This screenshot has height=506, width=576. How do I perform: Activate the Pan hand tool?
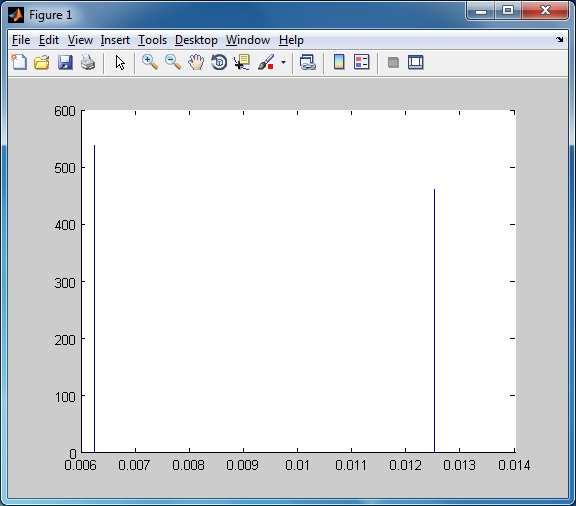(x=196, y=62)
